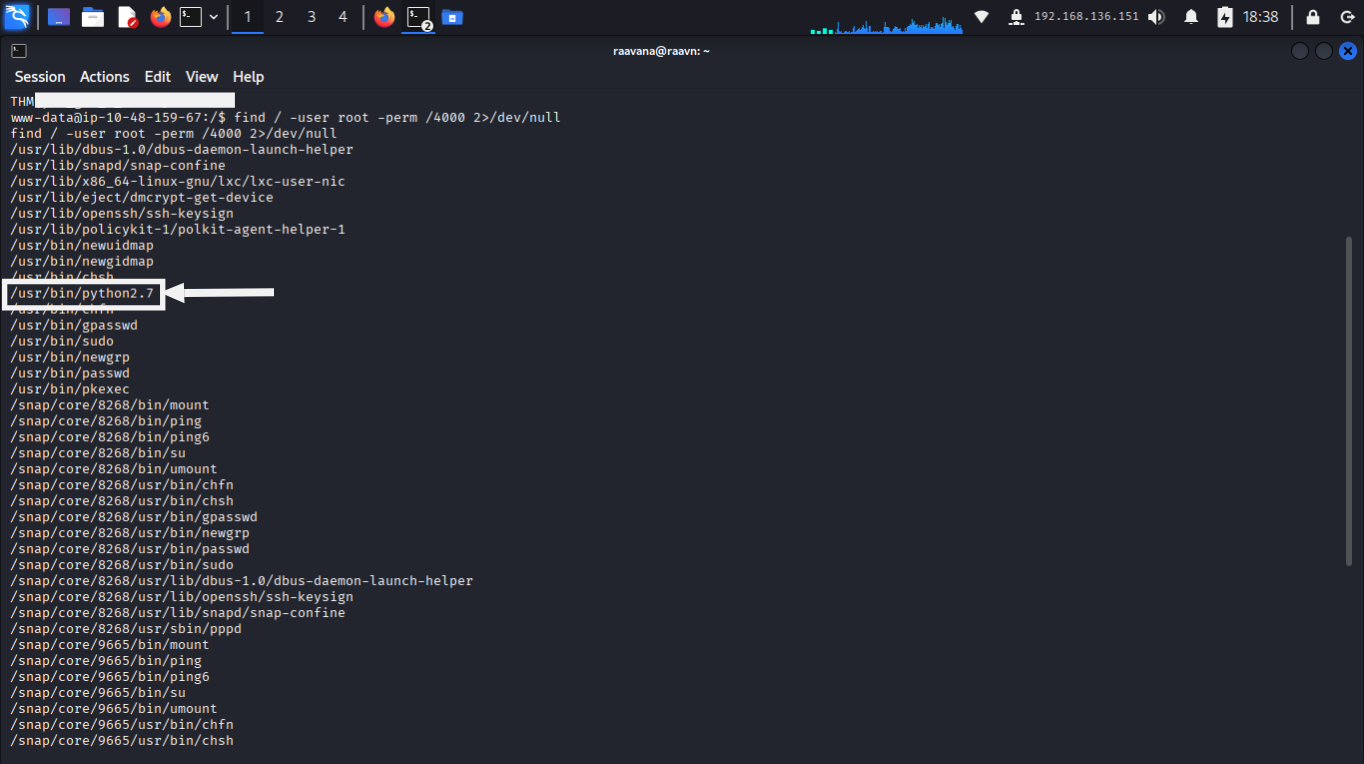Click the terminal vertical scrollbar
This screenshot has height=764, width=1364.
click(1348, 402)
